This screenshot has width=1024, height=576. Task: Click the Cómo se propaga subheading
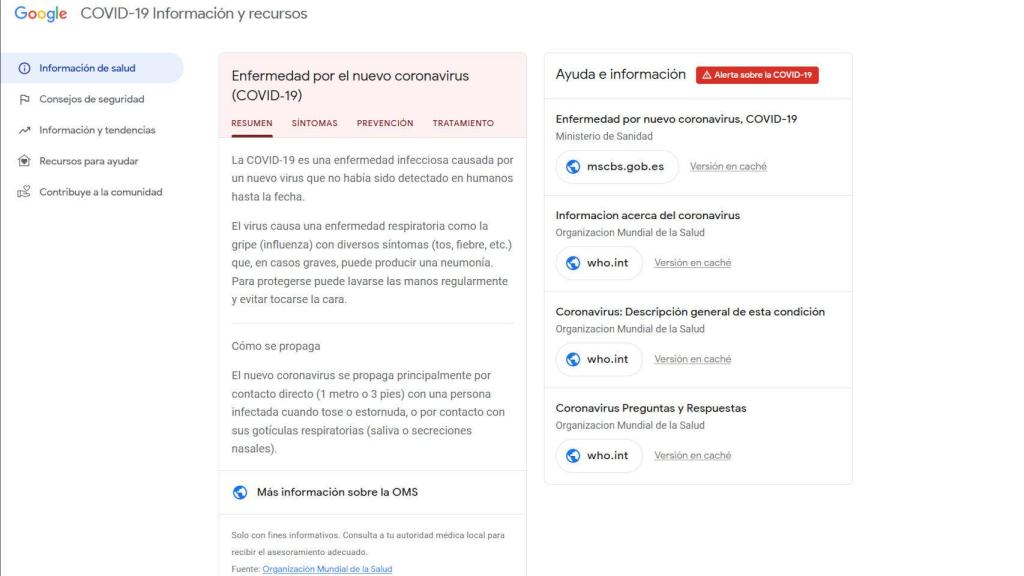[x=276, y=346]
